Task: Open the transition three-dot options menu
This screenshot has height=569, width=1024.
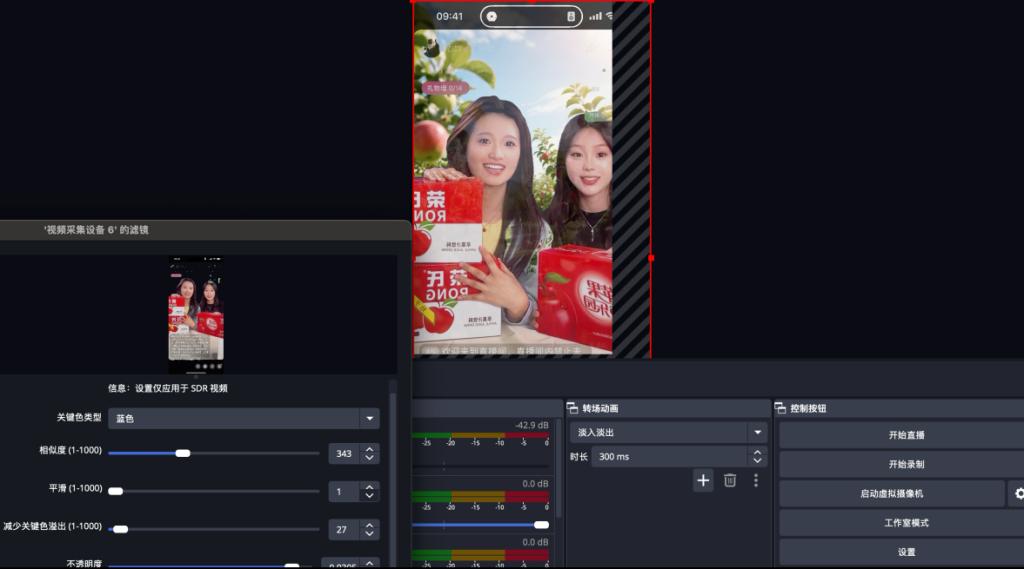Action: tap(755, 481)
